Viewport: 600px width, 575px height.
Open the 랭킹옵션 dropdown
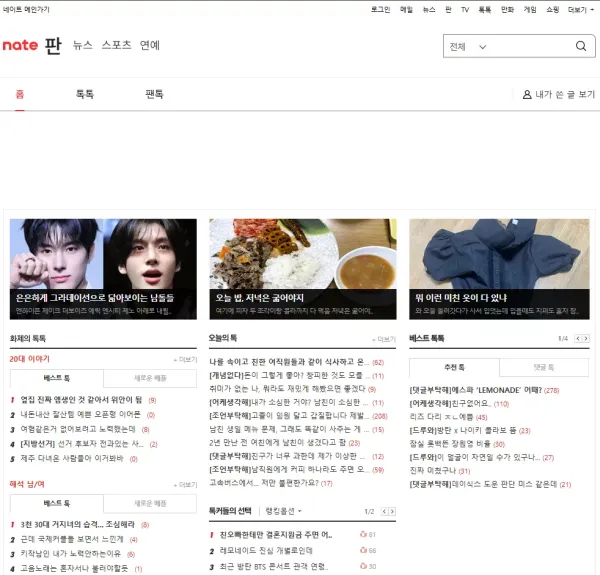(x=284, y=511)
